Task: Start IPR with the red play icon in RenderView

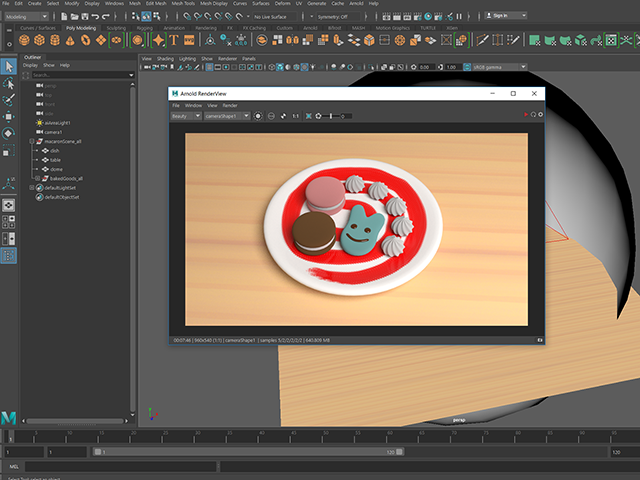Action: click(526, 115)
